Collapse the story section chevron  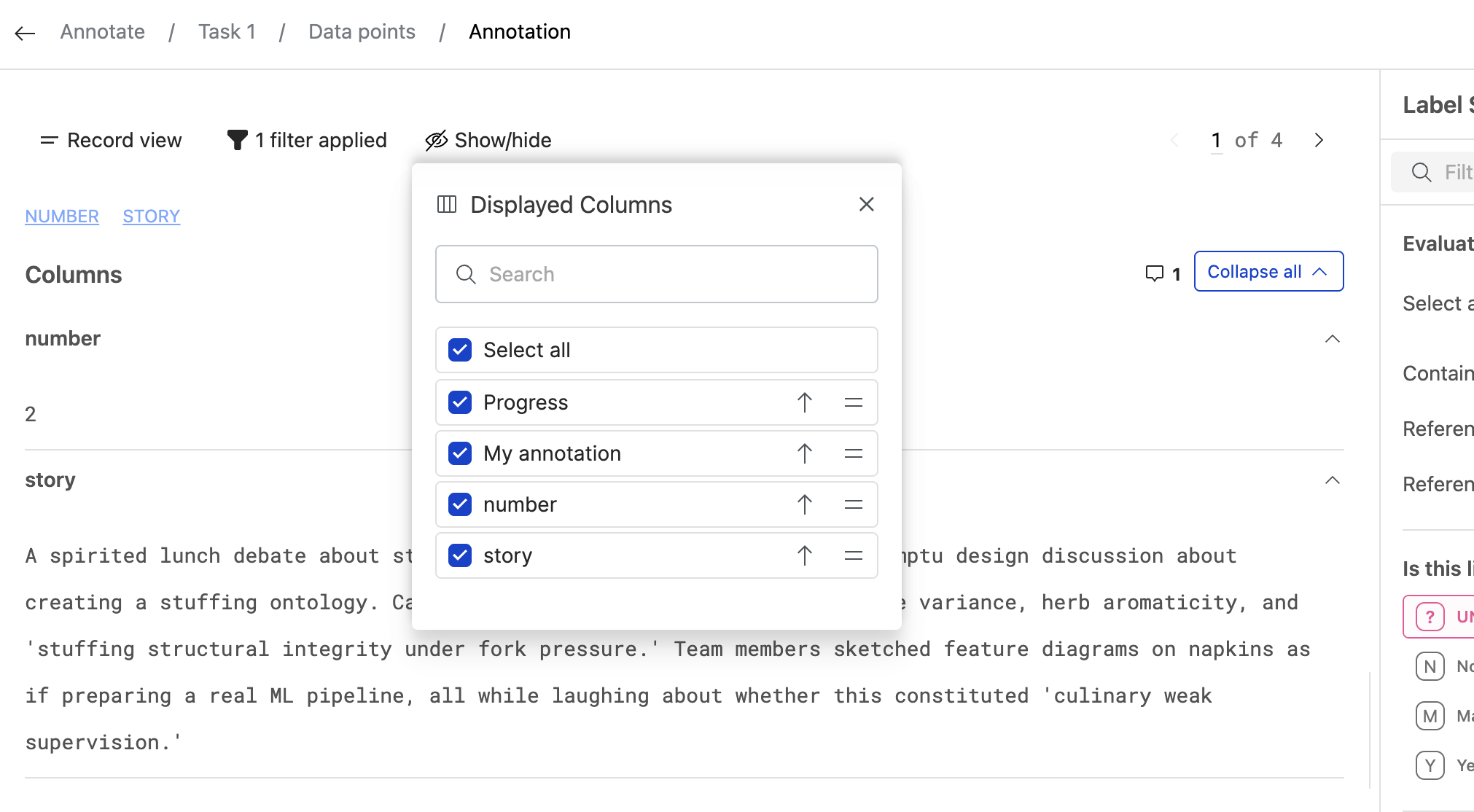(x=1333, y=480)
